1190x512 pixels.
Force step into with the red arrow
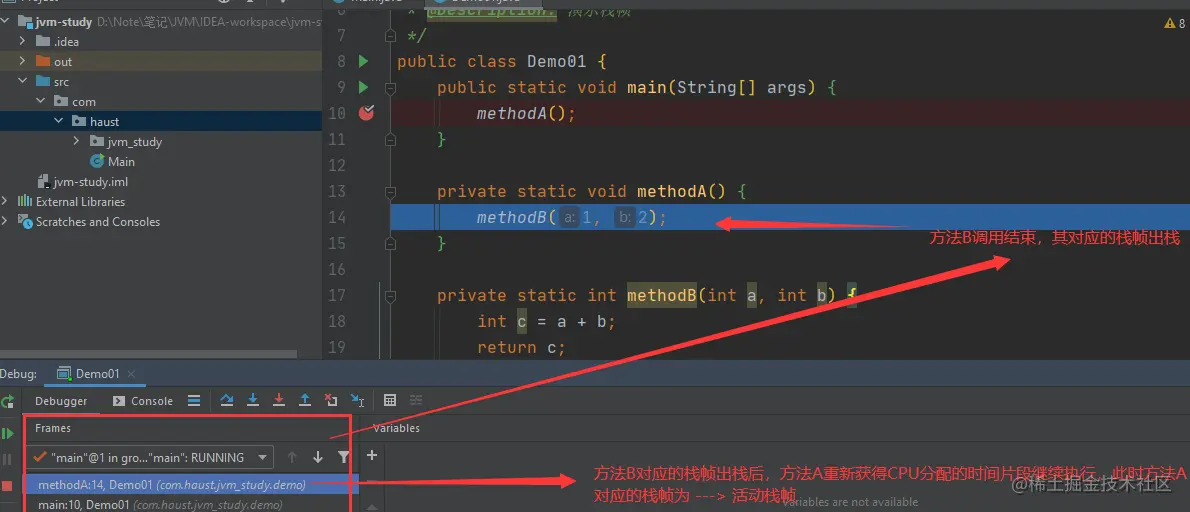279,400
